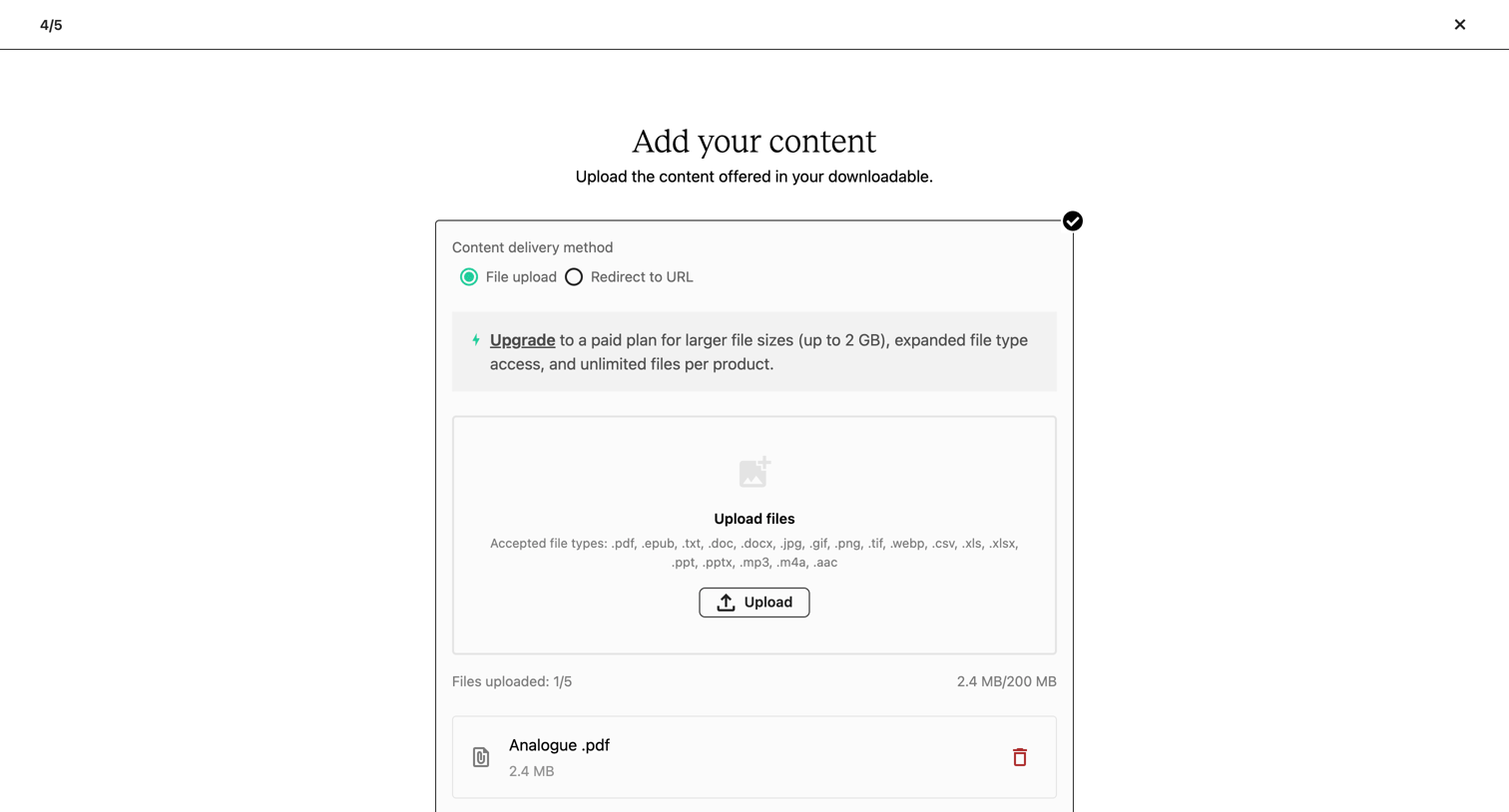Click the Accepted file types description
Viewport: 1509px width, 812px height.
(x=754, y=553)
